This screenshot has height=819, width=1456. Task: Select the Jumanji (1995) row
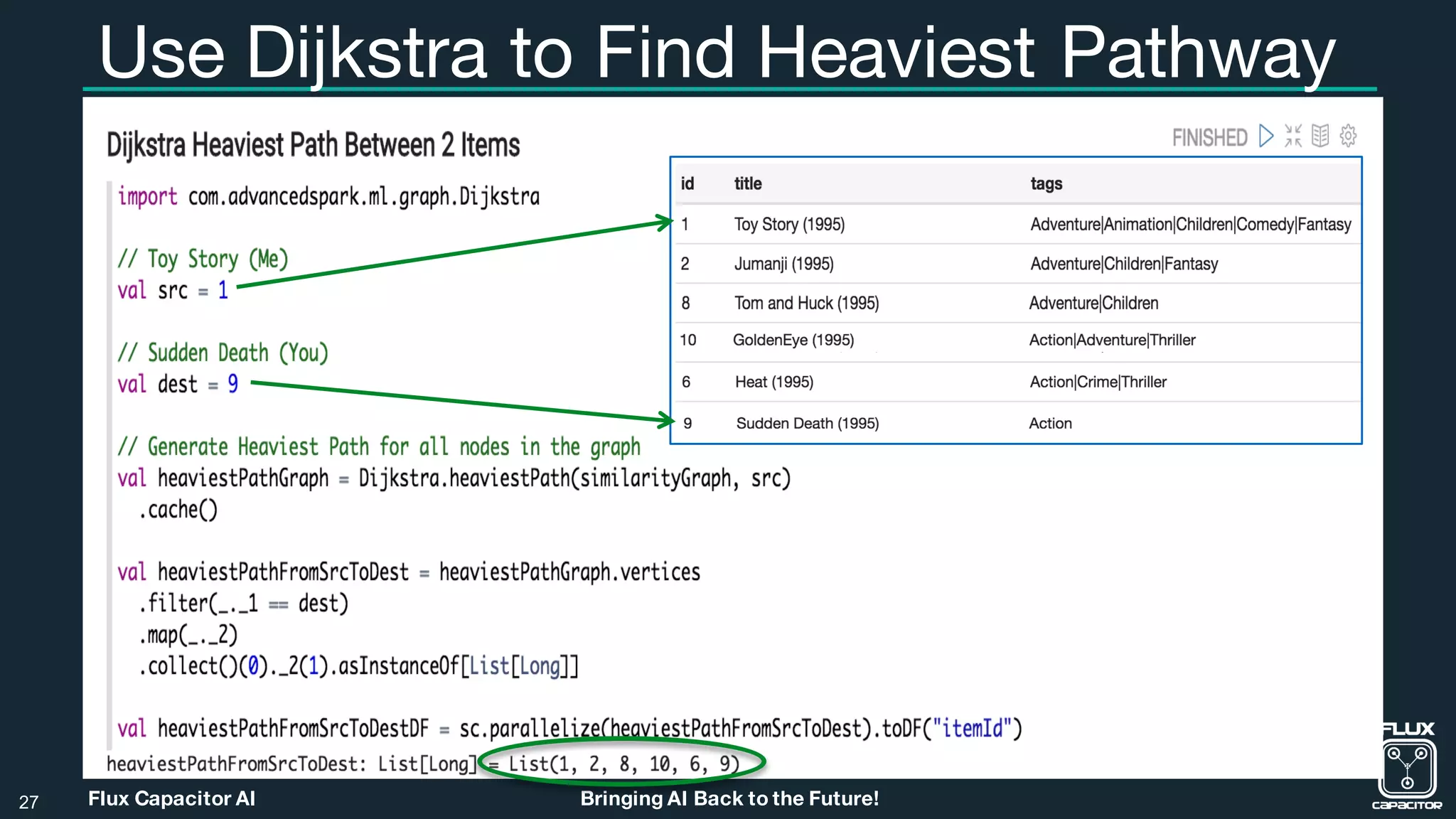point(783,264)
